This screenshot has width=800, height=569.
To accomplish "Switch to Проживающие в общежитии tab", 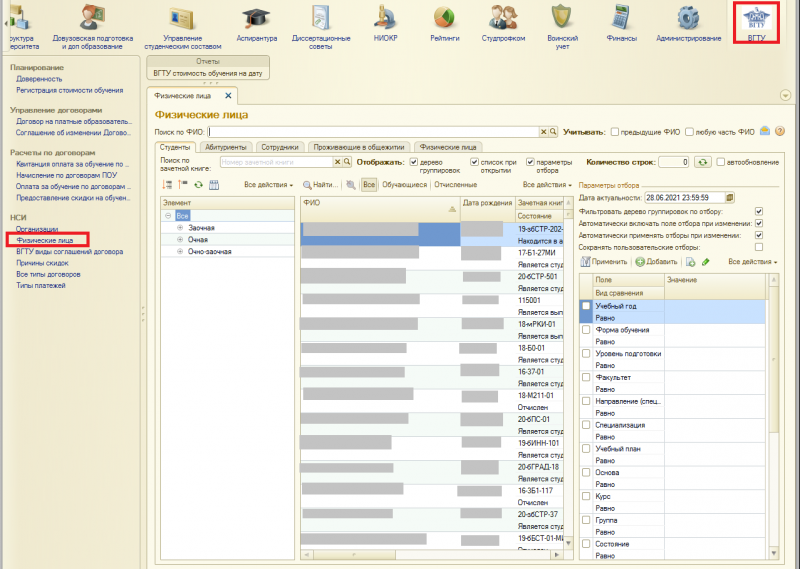I will (359, 147).
